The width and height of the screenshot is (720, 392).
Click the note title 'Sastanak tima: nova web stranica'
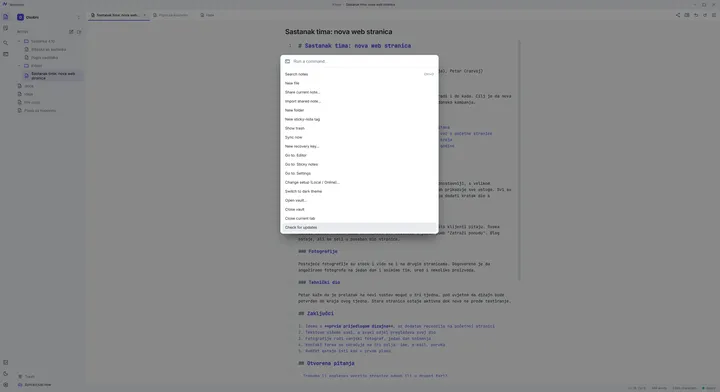pyautogui.click(x=338, y=32)
